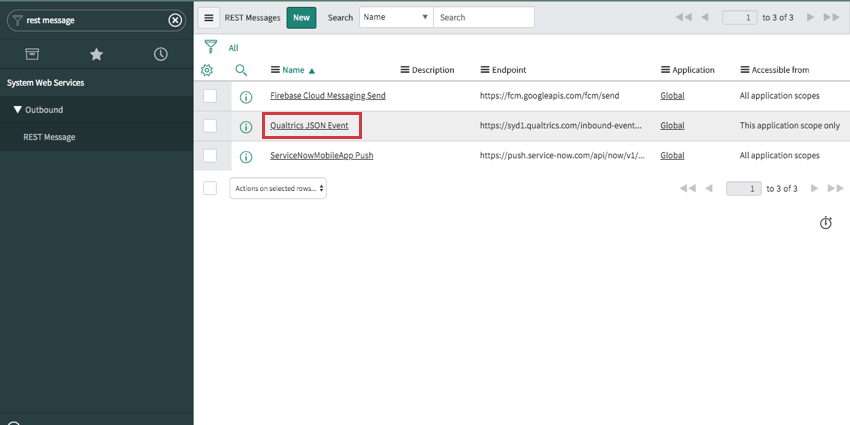The image size is (850, 425).
Task: Open the REST Message module
Action: [x=49, y=137]
